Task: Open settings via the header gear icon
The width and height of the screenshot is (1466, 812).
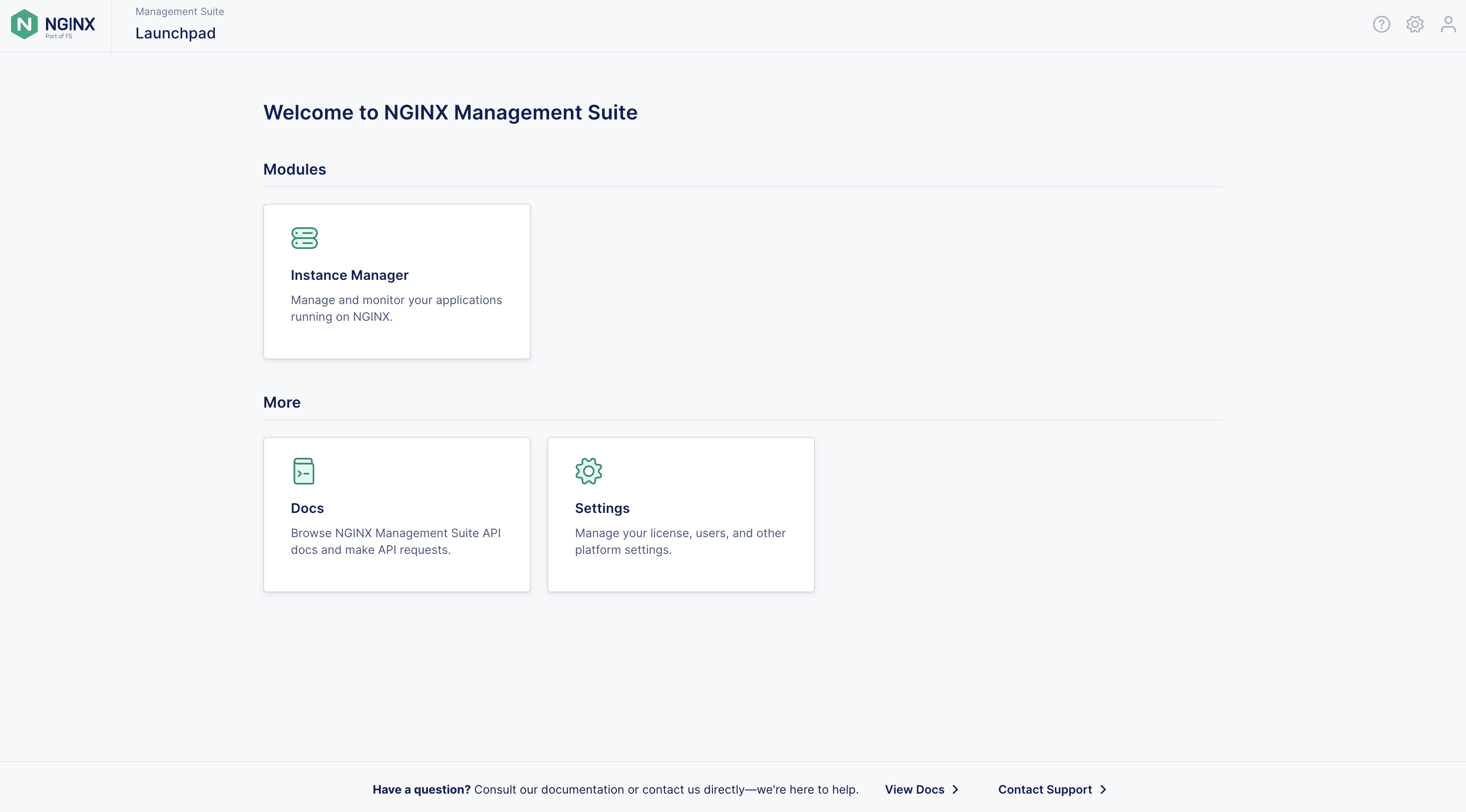Action: tap(1415, 25)
